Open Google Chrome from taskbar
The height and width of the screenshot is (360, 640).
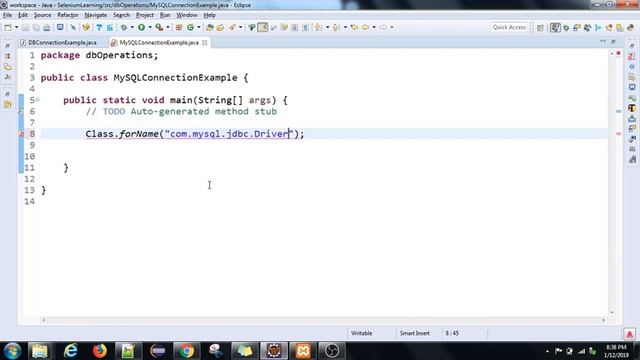(x=187, y=351)
